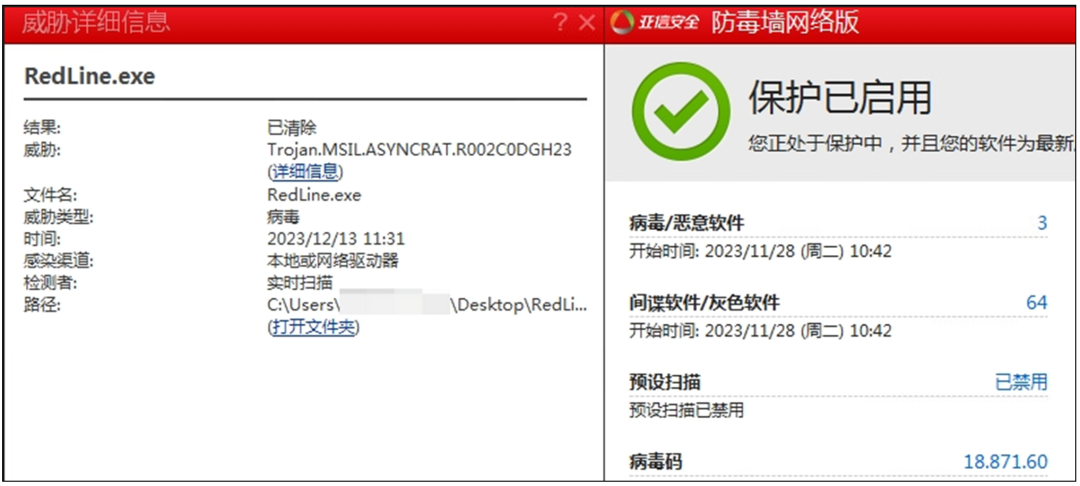
Task: Click the time value 2023/12/13 11:31
Action: 336,239
